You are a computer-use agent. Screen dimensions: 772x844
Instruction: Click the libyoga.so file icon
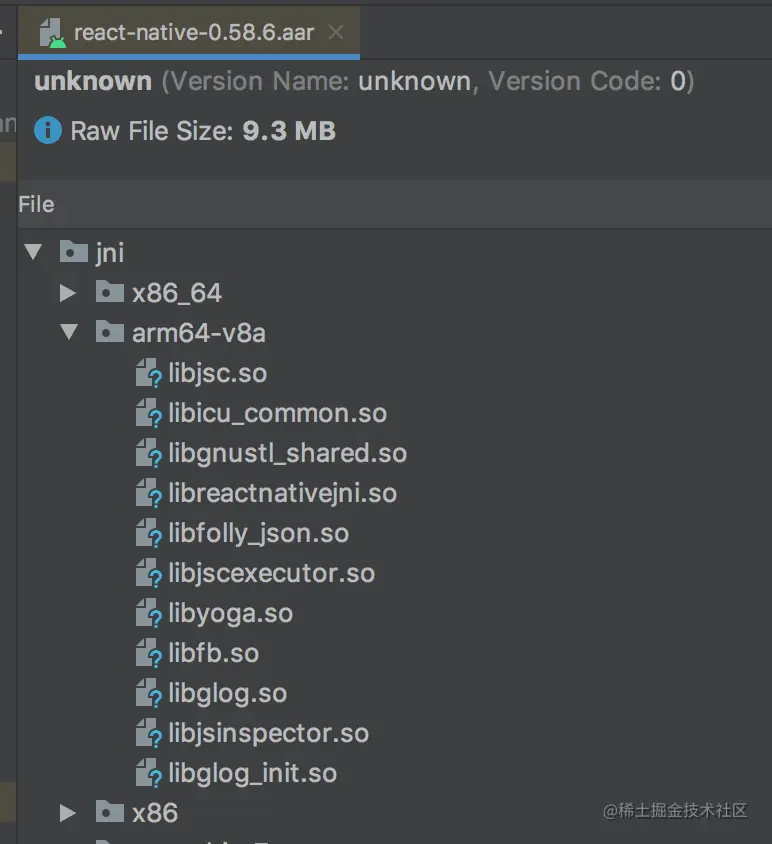(x=149, y=614)
